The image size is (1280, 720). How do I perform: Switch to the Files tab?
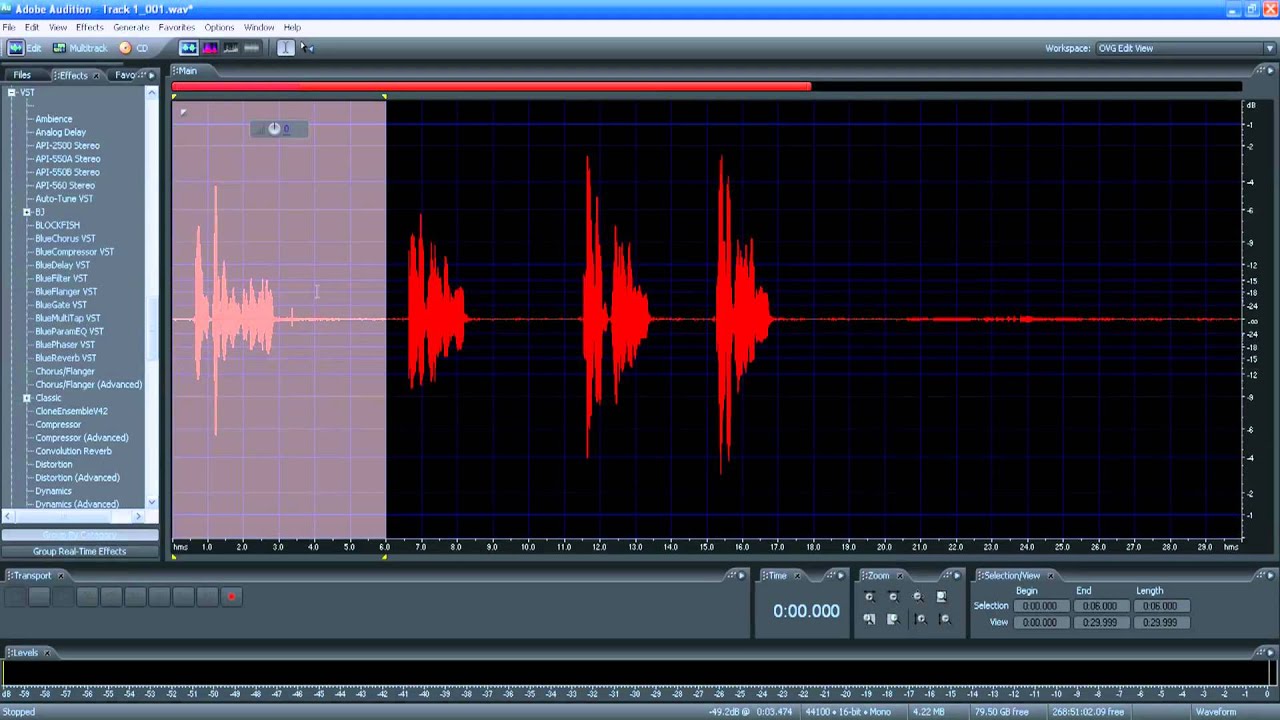[x=22, y=75]
